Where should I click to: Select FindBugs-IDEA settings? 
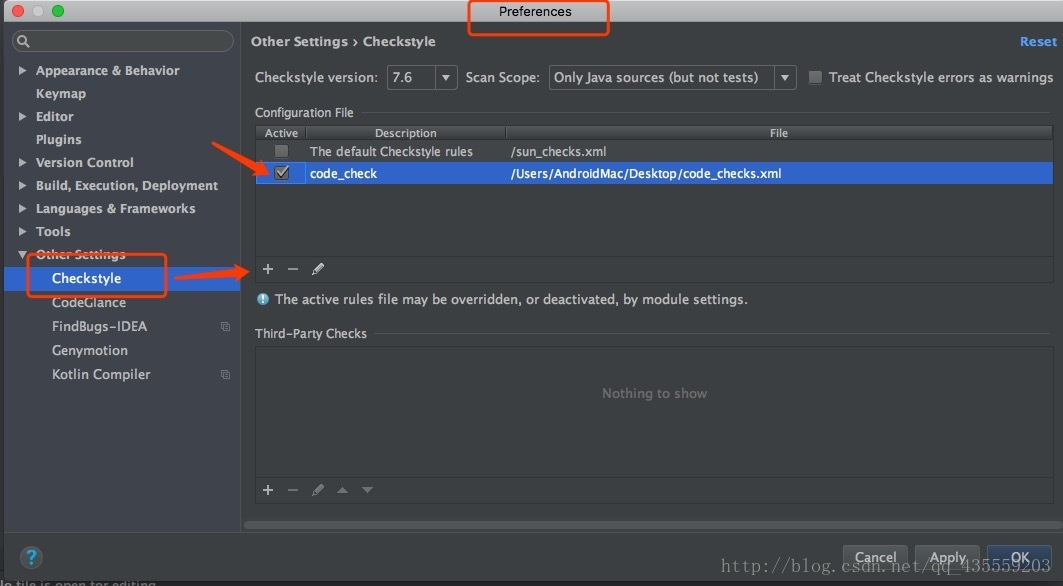(x=99, y=326)
